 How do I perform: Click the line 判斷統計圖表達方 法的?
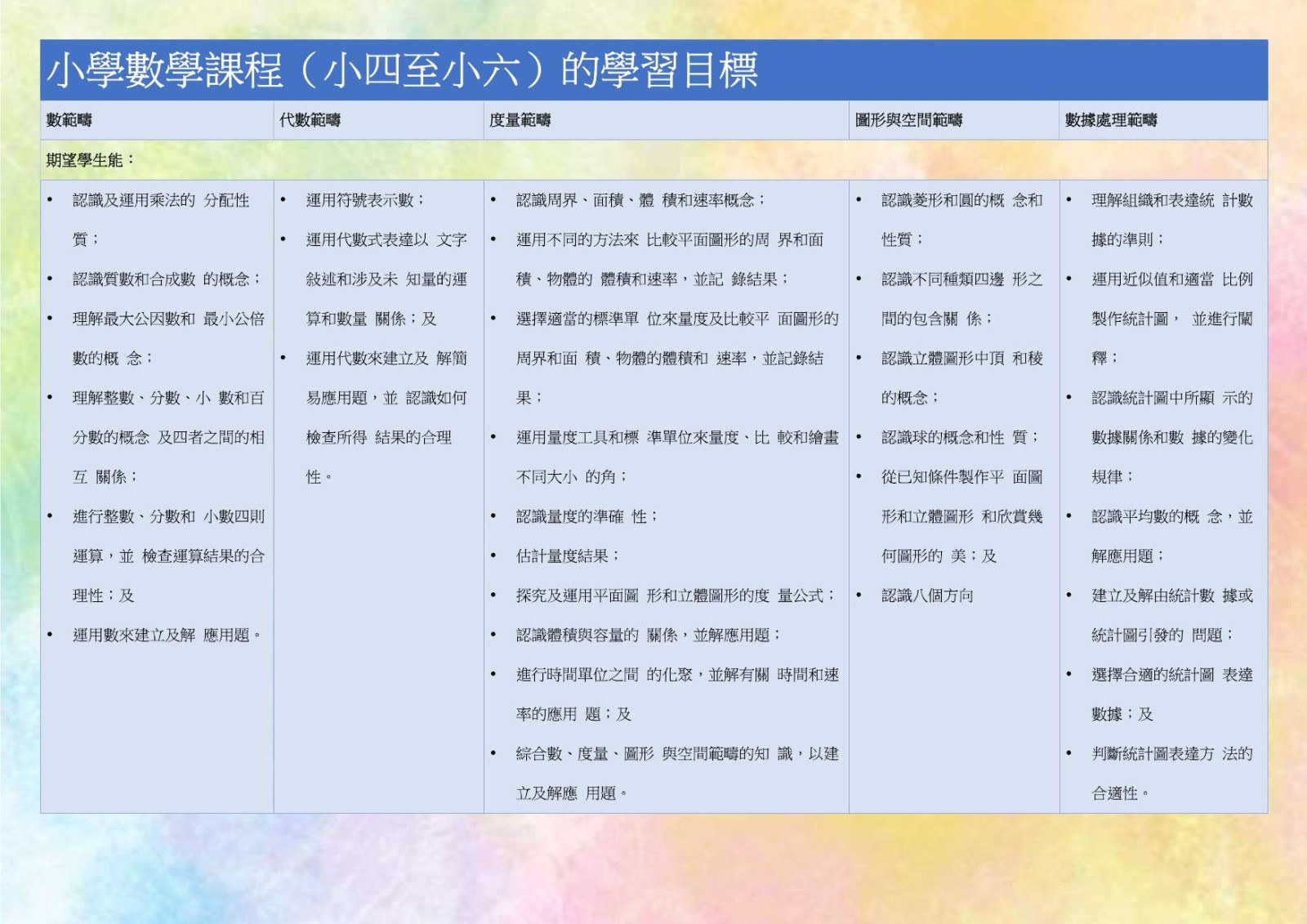click(1172, 753)
